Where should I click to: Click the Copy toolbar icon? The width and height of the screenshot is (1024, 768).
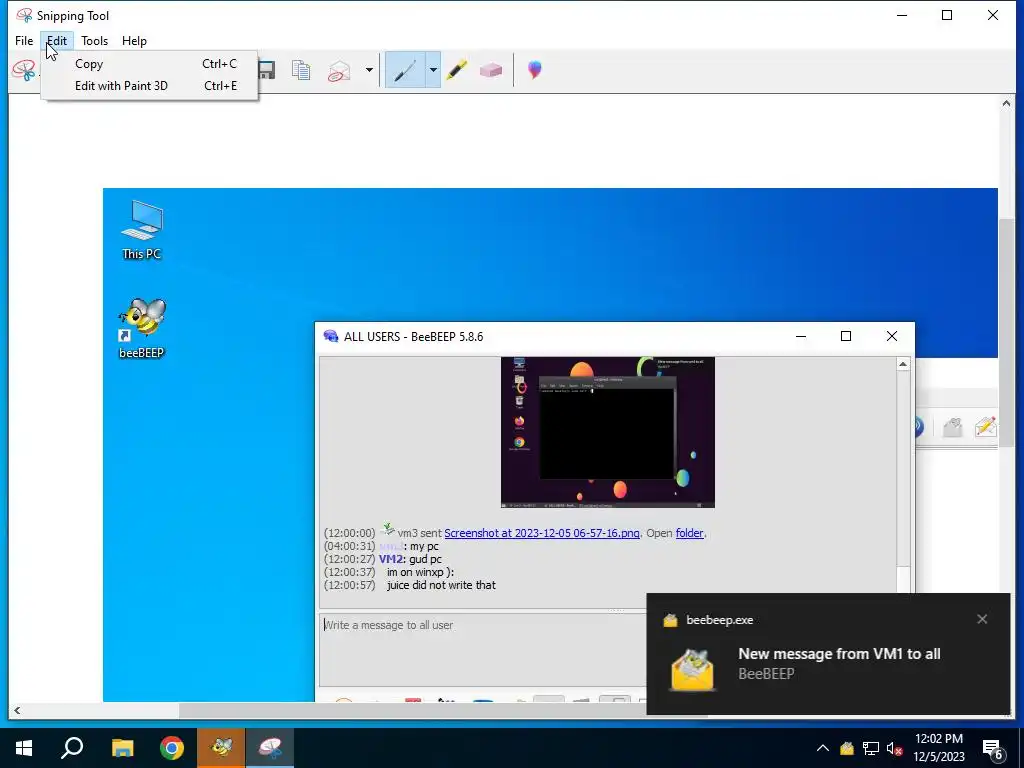coord(301,70)
